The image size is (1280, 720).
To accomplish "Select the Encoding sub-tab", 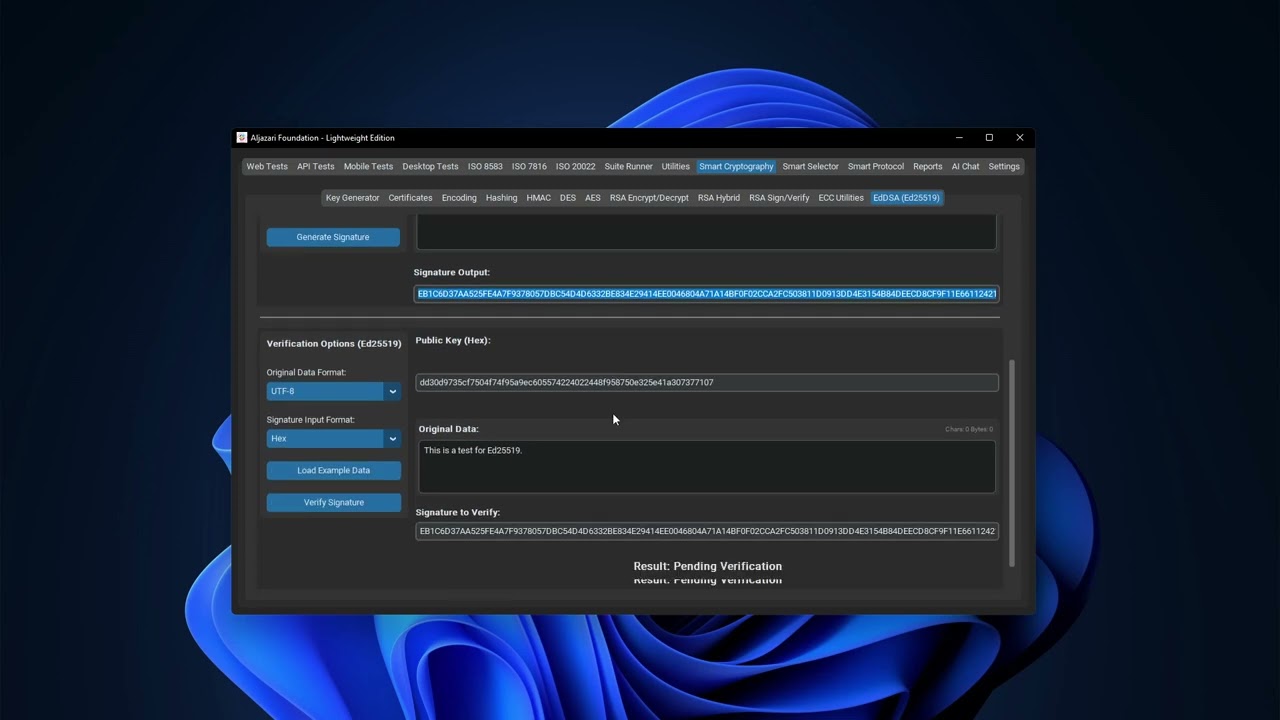I will point(459,198).
